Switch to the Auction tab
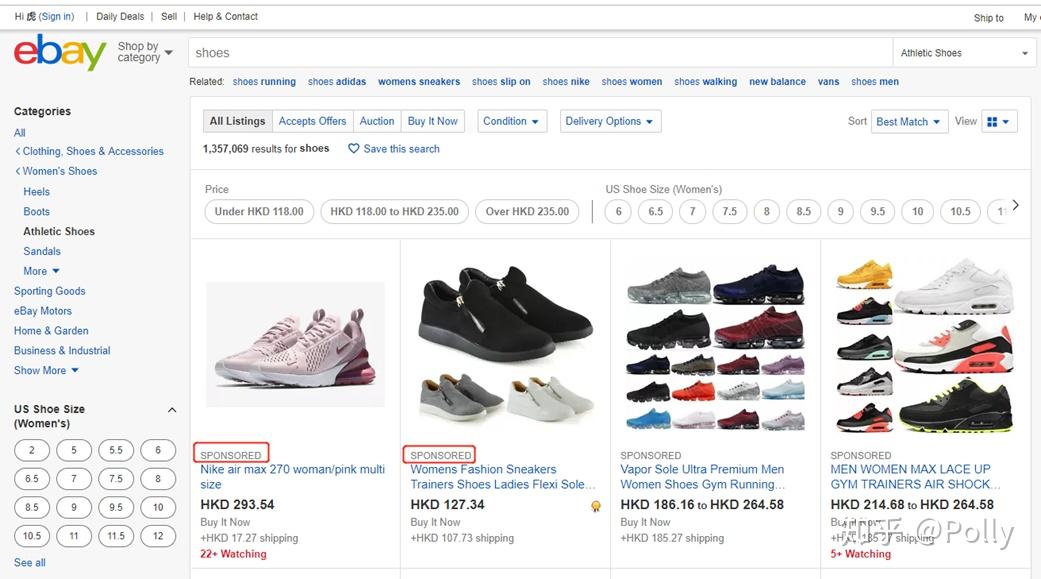1041x579 pixels. pyautogui.click(x=376, y=122)
